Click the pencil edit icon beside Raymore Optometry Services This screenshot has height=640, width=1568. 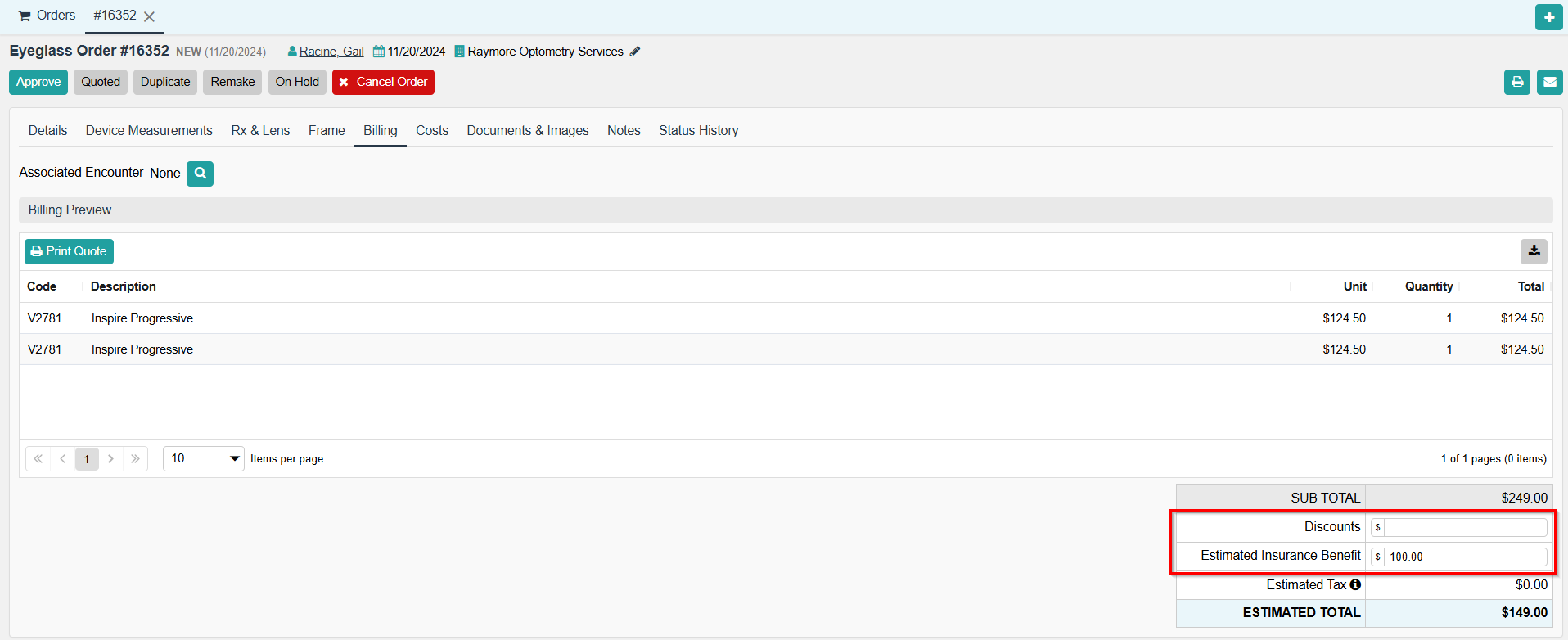click(x=635, y=52)
